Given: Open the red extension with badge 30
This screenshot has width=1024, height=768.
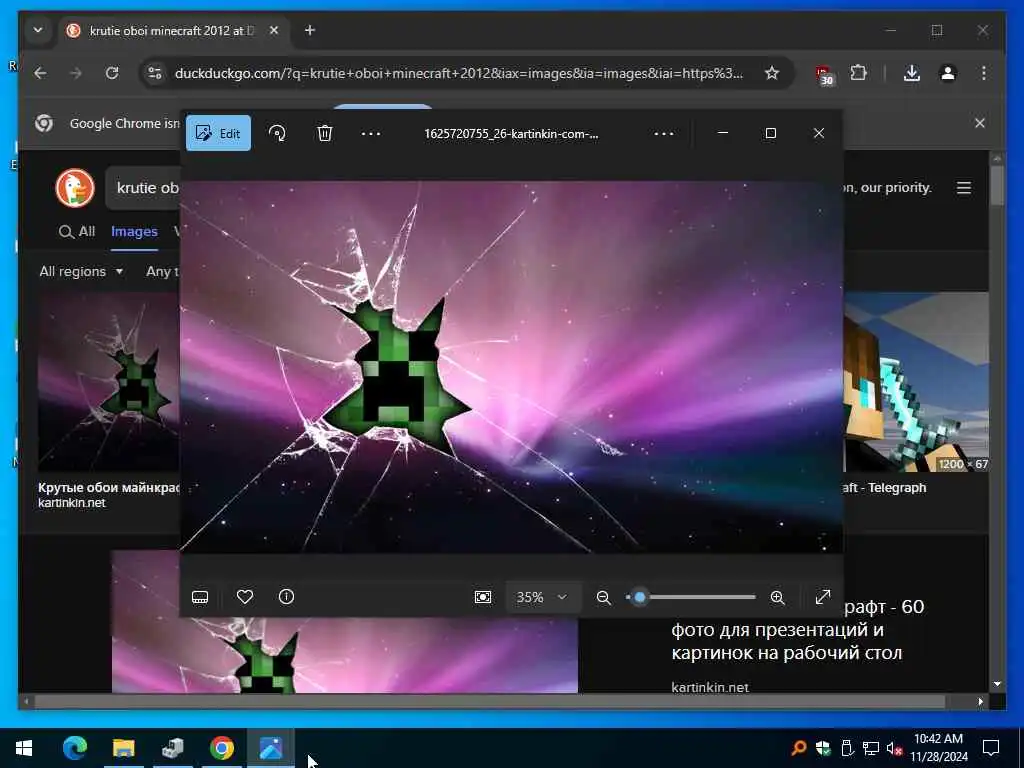Looking at the screenshot, I should pyautogui.click(x=824, y=74).
